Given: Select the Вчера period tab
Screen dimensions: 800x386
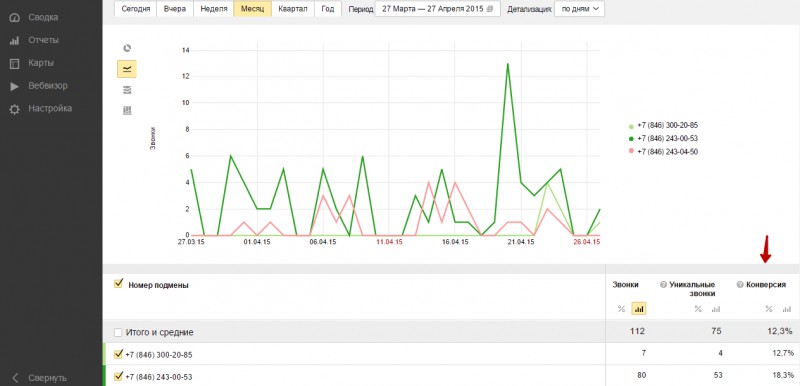Looking at the screenshot, I should [175, 9].
